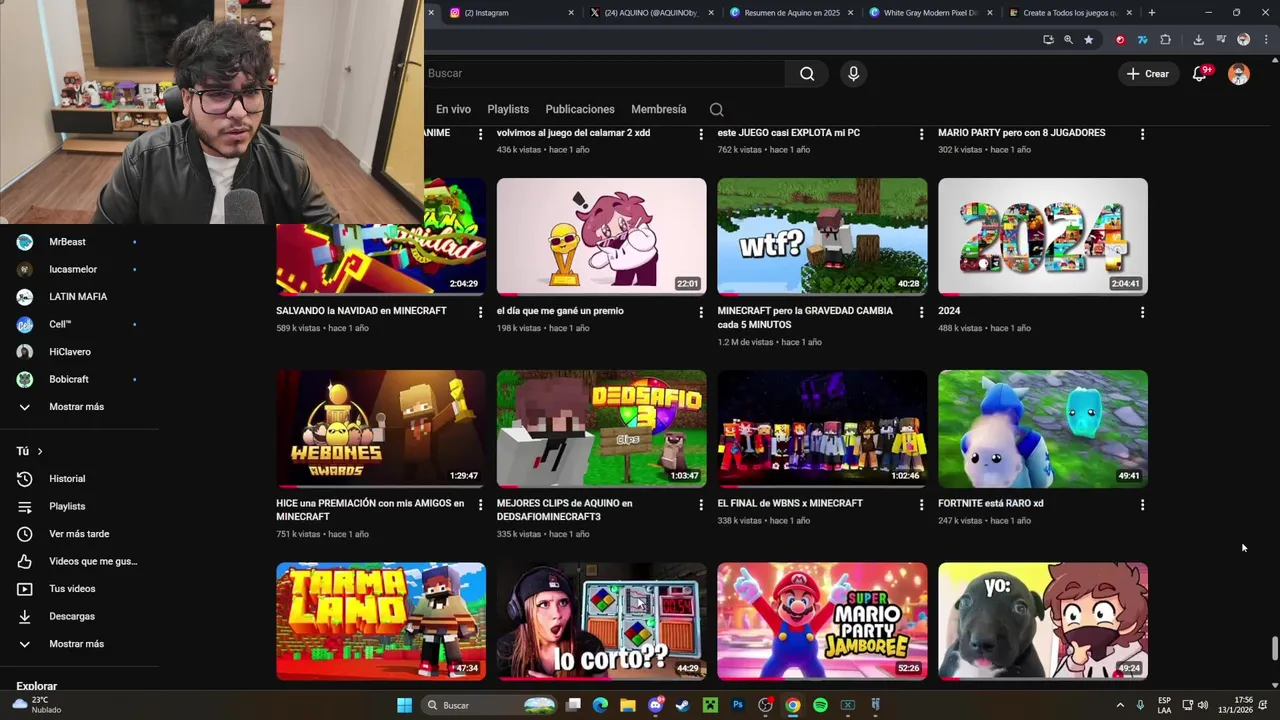
Task: Open volume control in system tray
Action: click(1202, 705)
